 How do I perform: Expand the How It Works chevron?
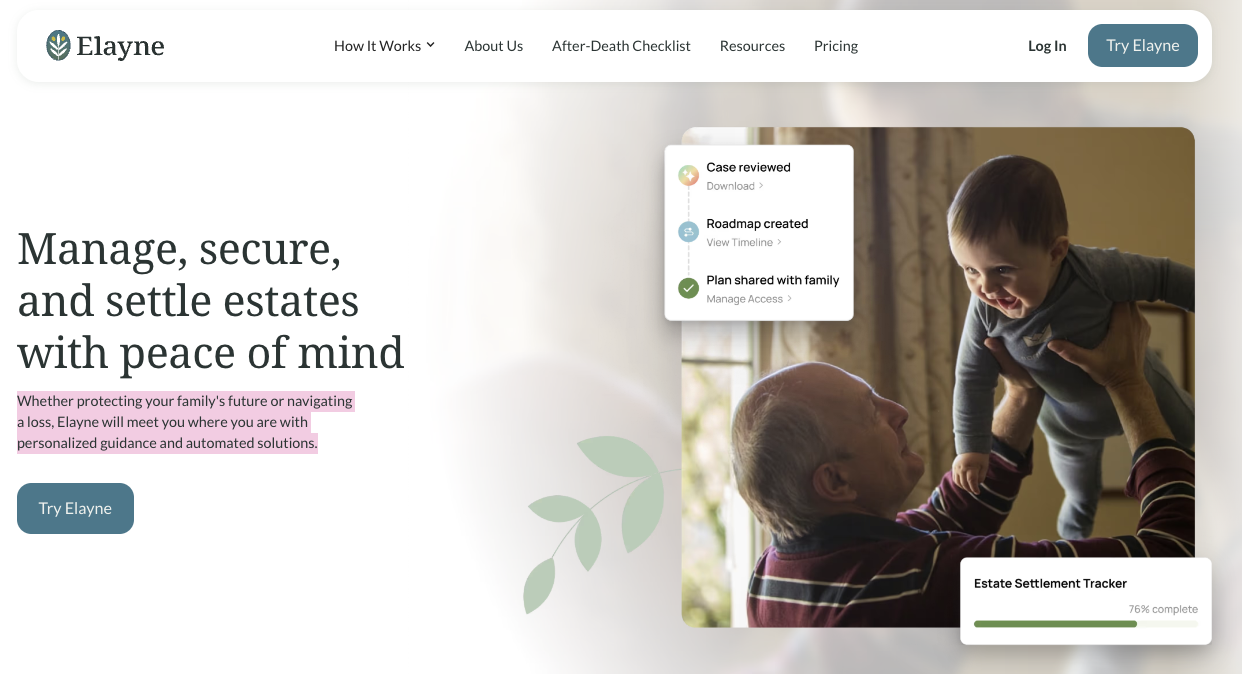pyautogui.click(x=430, y=45)
